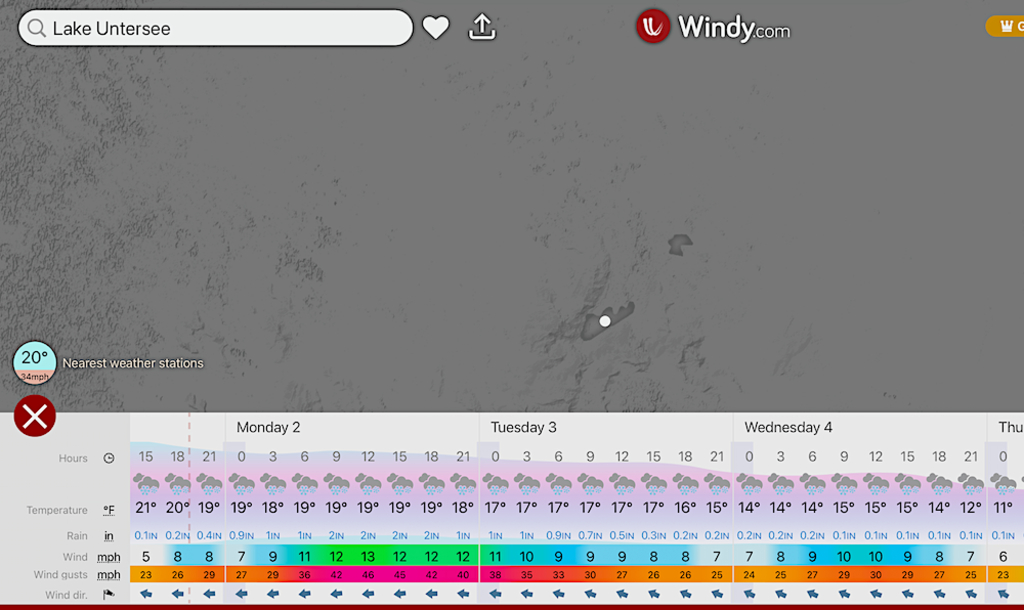
Task: Open the share upload icon
Action: coord(482,27)
